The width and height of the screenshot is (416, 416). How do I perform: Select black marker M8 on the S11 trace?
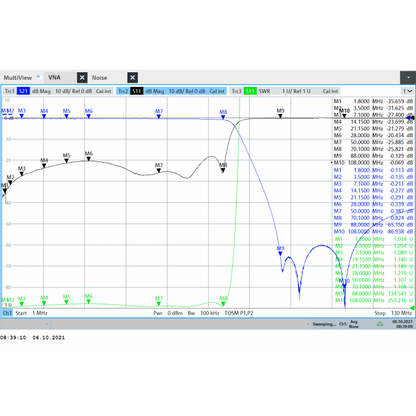point(223,168)
